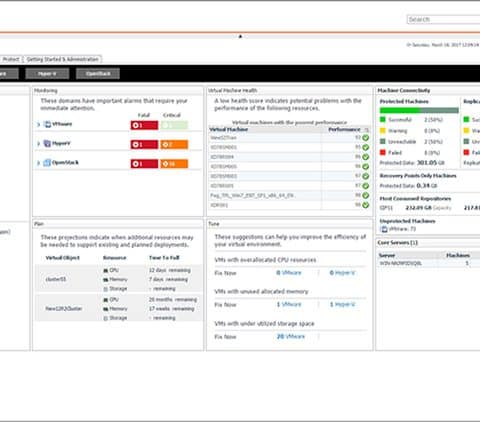Expand the HyperV domain row
This screenshot has height=422, width=480.
click(x=38, y=144)
